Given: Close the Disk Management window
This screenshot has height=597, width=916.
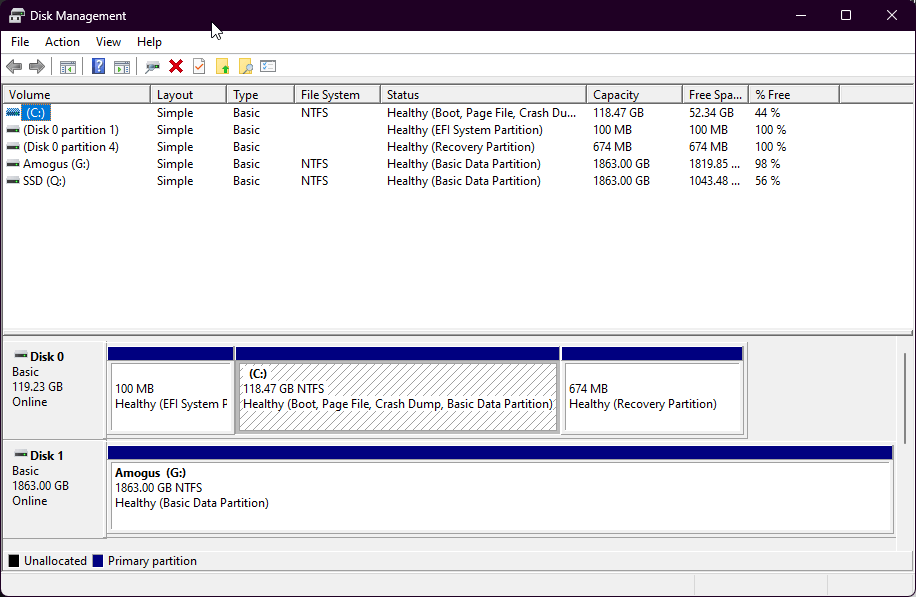Looking at the screenshot, I should pyautogui.click(x=892, y=15).
